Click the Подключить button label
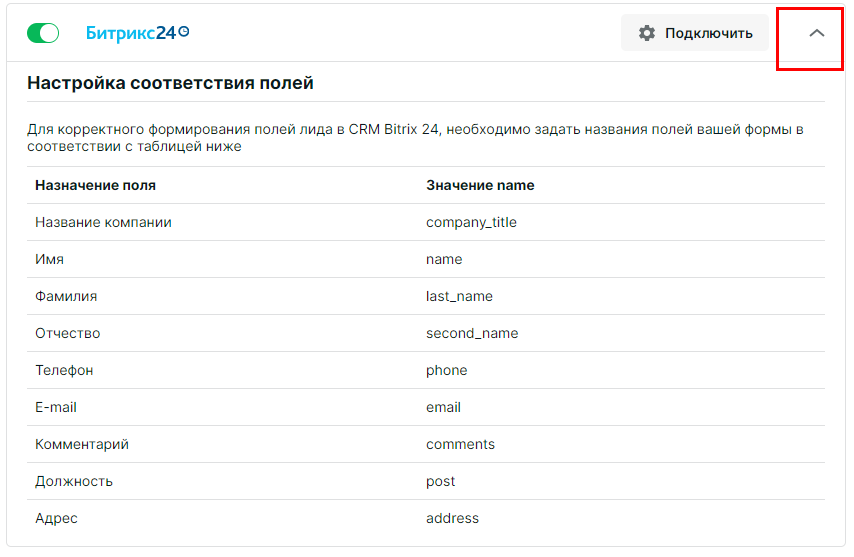Viewport: 854px width, 557px height. pos(709,33)
